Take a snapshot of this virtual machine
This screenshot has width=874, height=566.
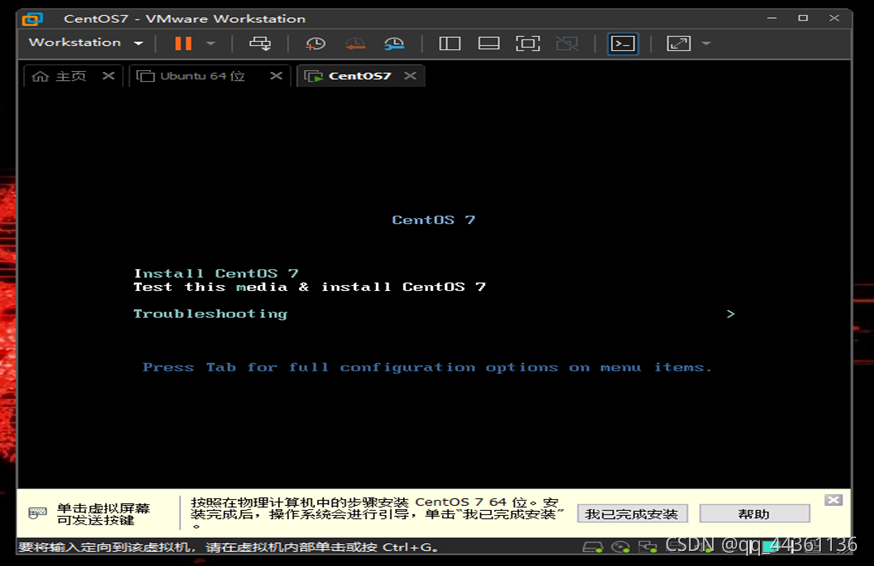point(315,43)
